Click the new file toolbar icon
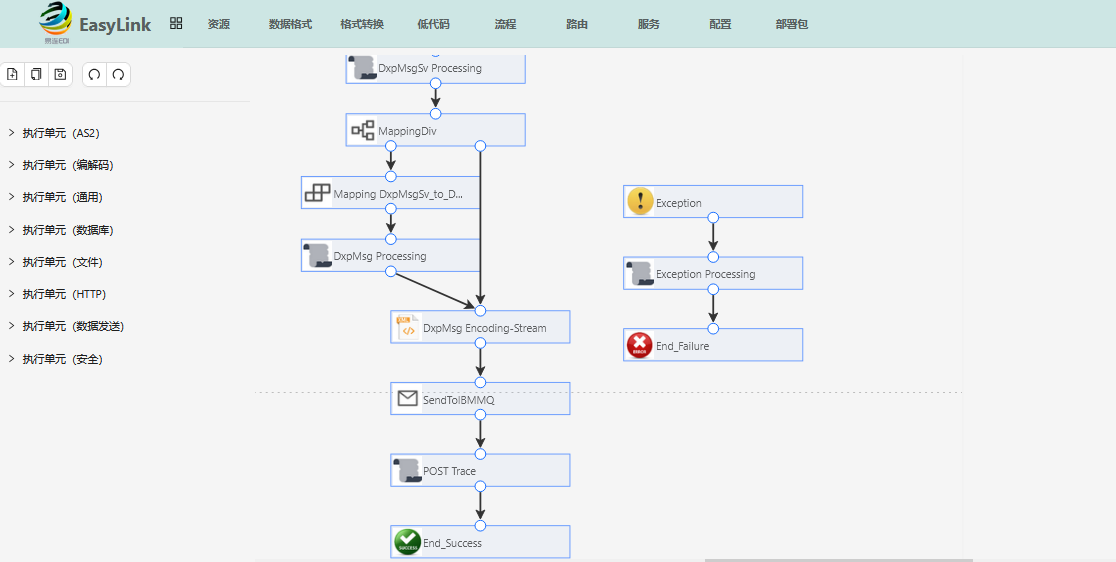The width and height of the screenshot is (1116, 562). [x=12, y=74]
